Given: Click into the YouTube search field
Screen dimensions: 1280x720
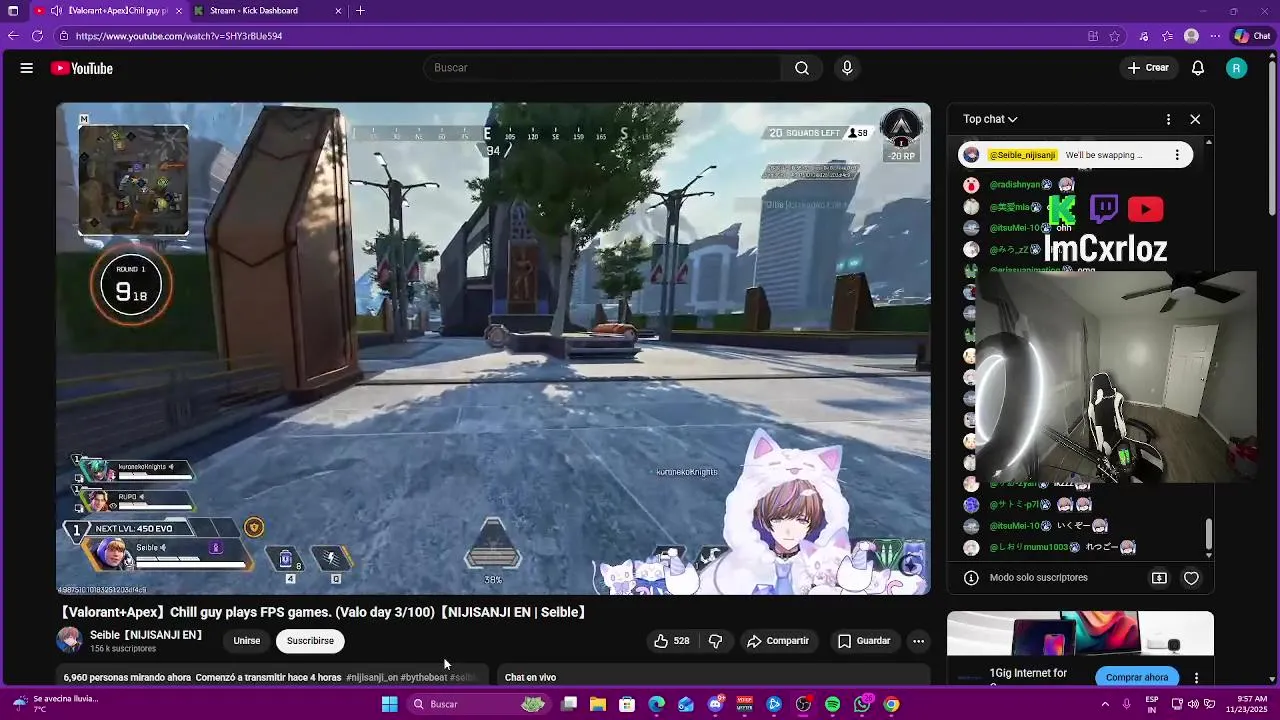Looking at the screenshot, I should (x=602, y=68).
